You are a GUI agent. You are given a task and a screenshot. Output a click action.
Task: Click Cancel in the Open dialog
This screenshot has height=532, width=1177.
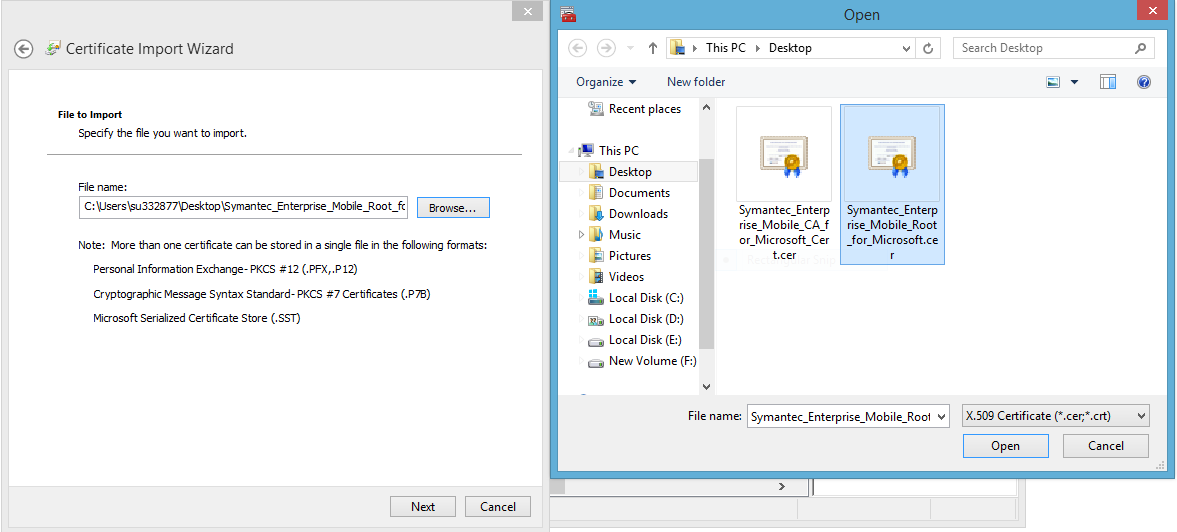[1106, 446]
